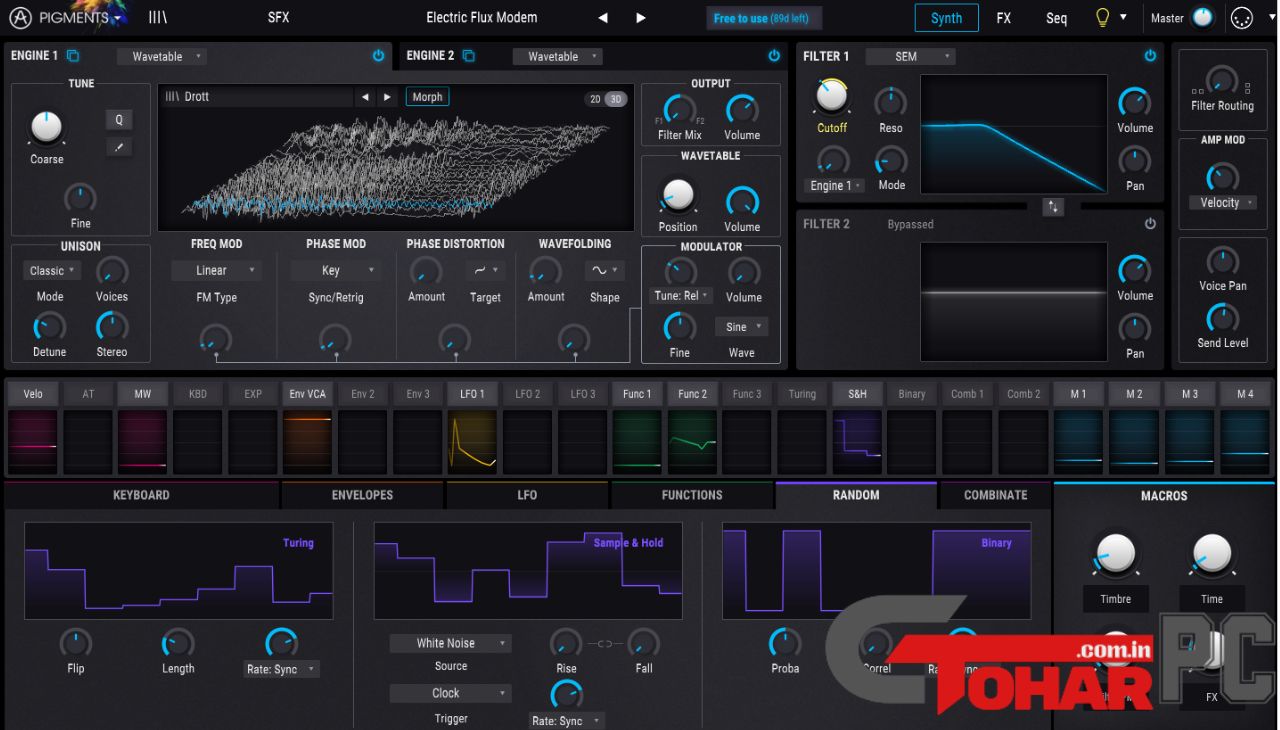Click the Coarse tune knob
This screenshot has height=730, width=1280.
(46, 127)
